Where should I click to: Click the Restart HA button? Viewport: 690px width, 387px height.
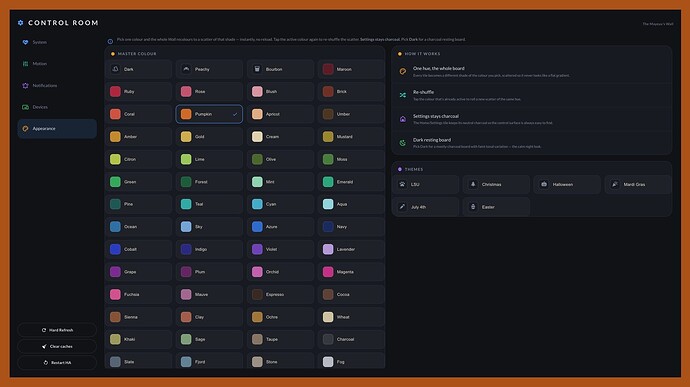(57, 362)
